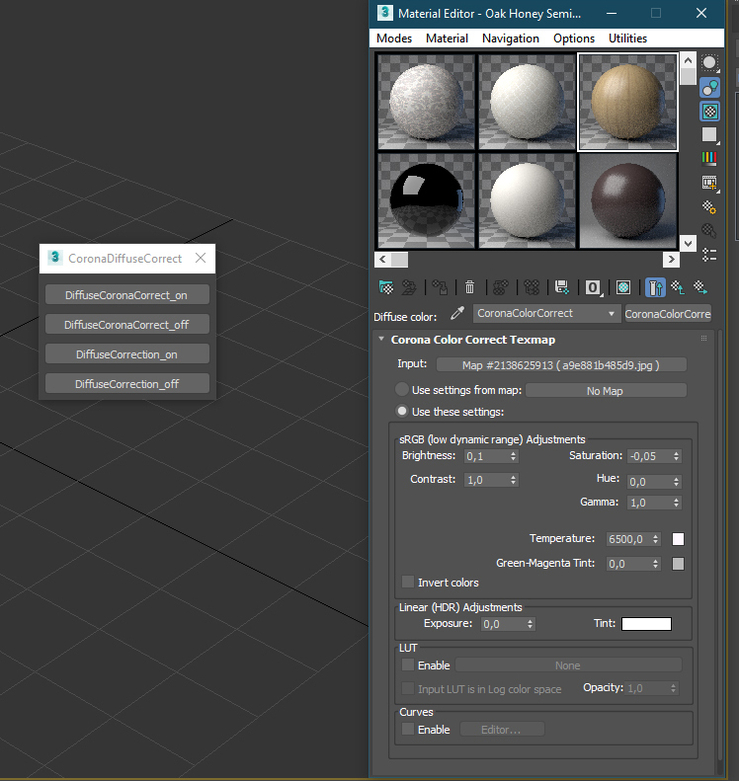Enable the LUT checkbox
Viewport: 739px width, 781px height.
pyautogui.click(x=408, y=665)
